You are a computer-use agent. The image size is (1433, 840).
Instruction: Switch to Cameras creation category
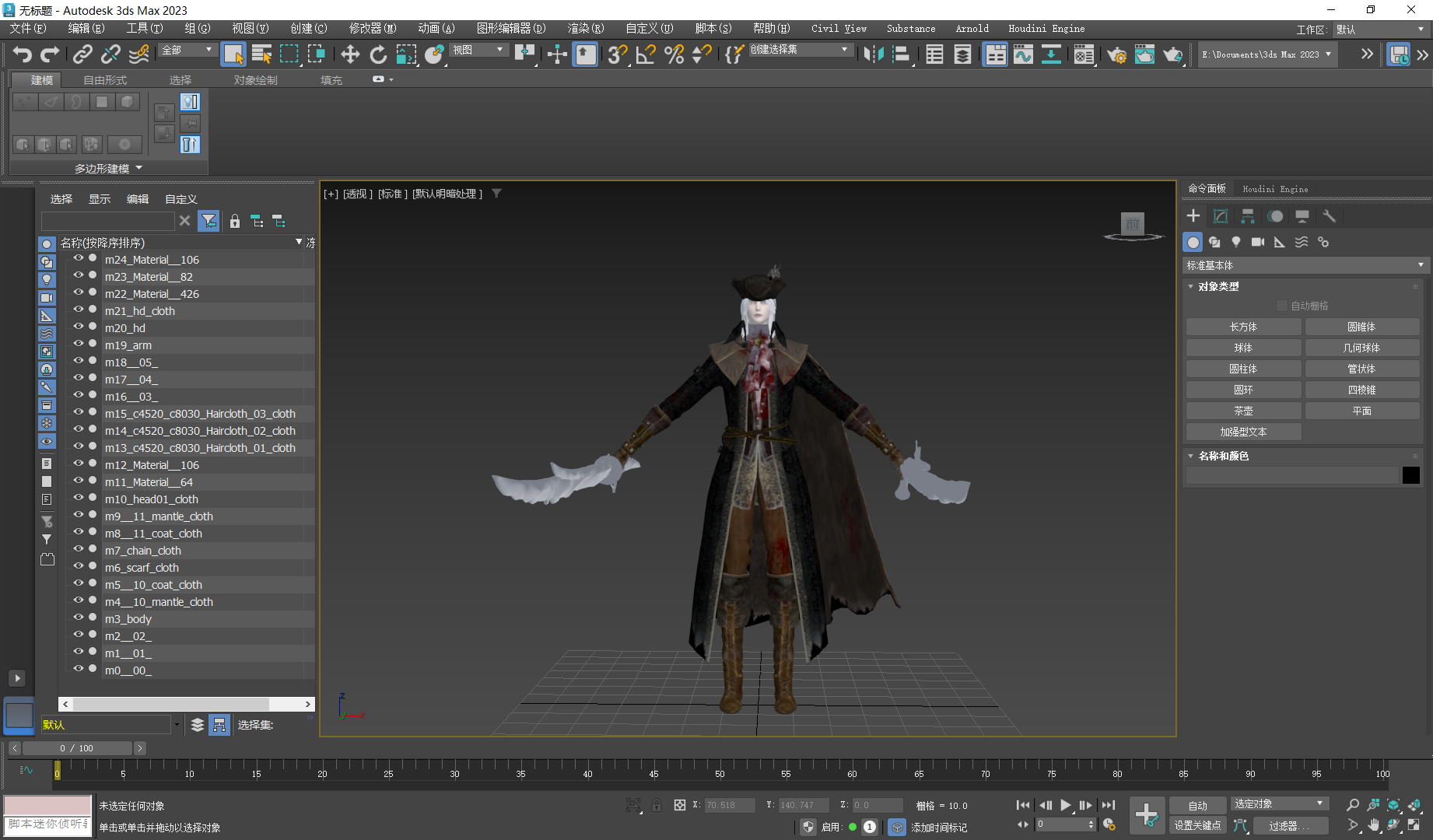click(x=1258, y=242)
